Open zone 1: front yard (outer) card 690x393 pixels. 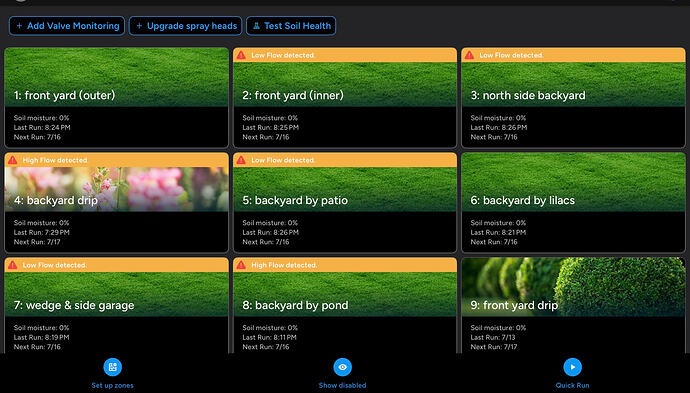coord(117,98)
